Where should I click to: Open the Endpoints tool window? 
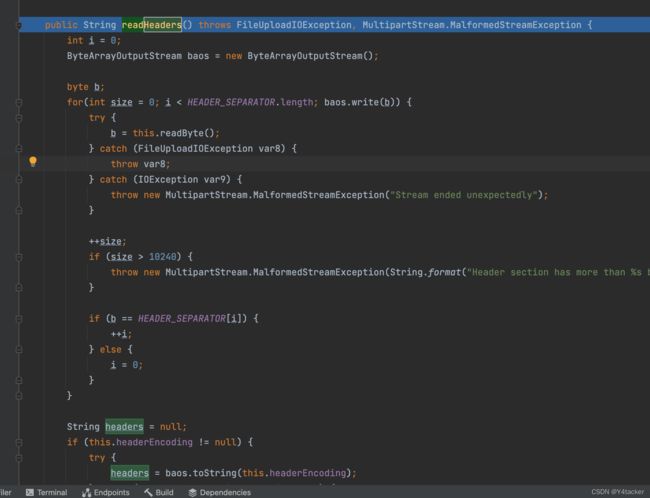106,492
